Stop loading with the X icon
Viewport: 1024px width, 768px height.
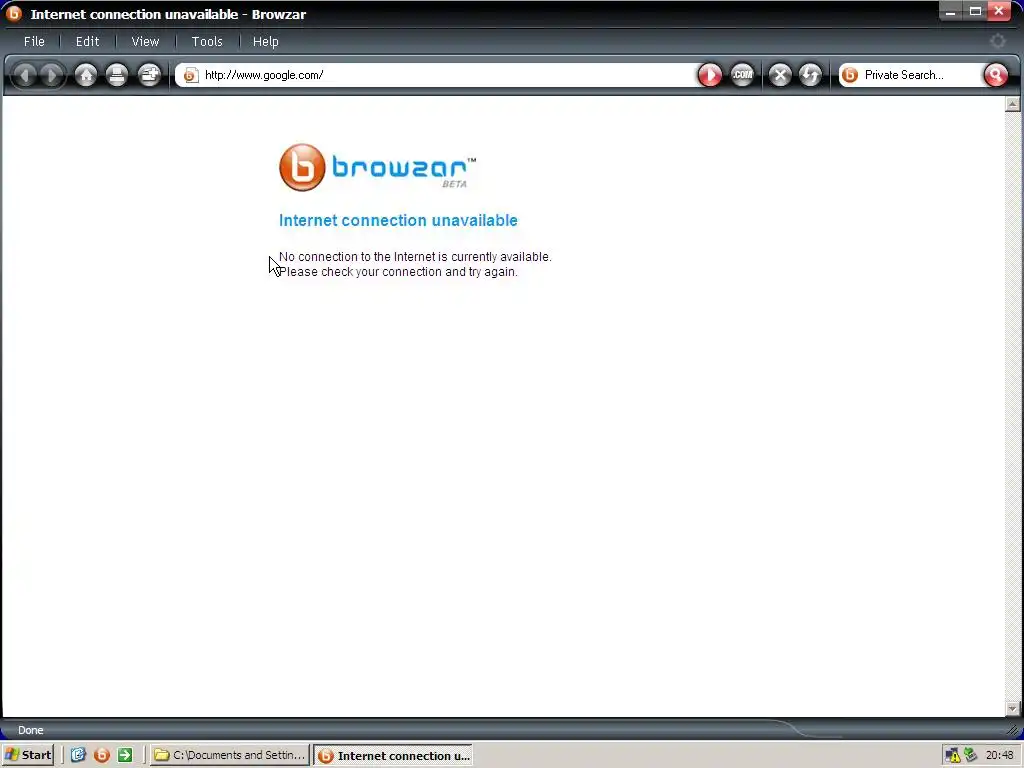click(780, 75)
